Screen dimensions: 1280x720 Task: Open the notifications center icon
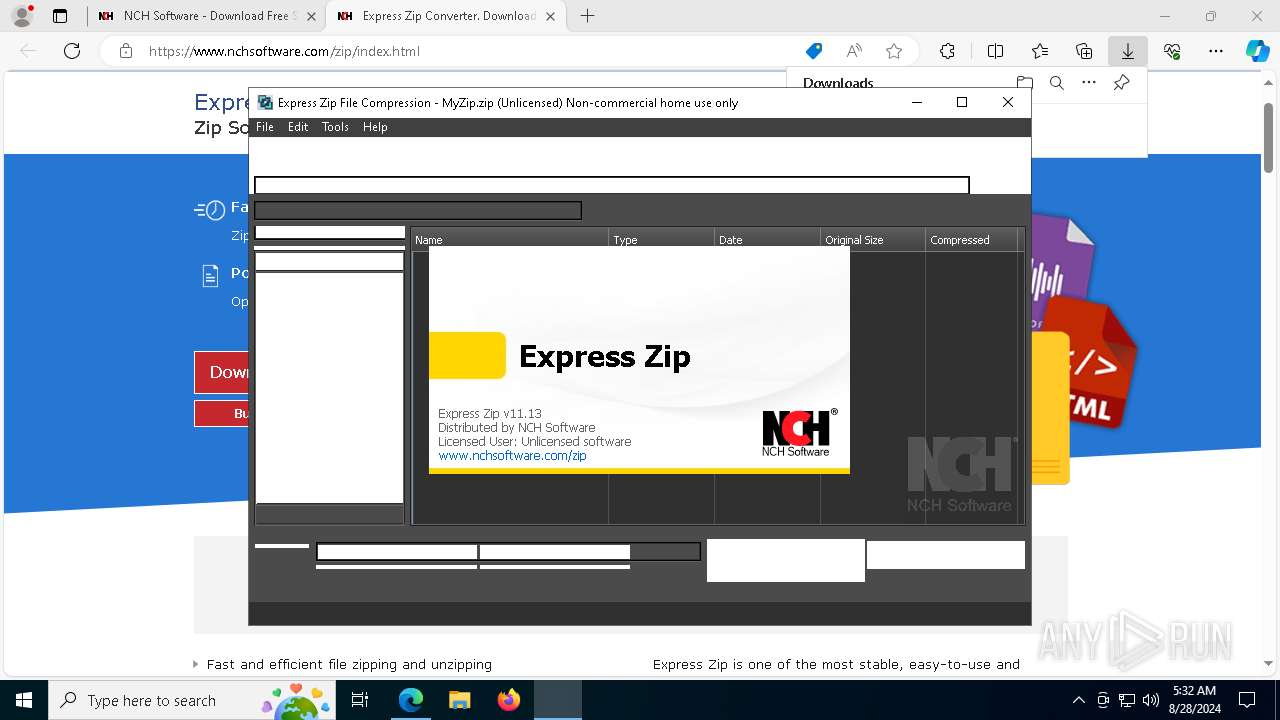[1247, 700]
